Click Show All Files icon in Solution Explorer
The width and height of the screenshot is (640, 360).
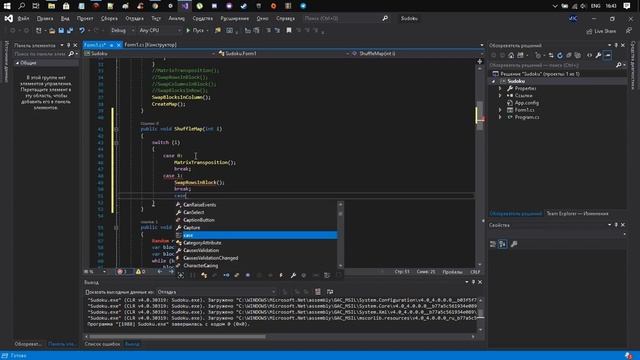(x=578, y=55)
